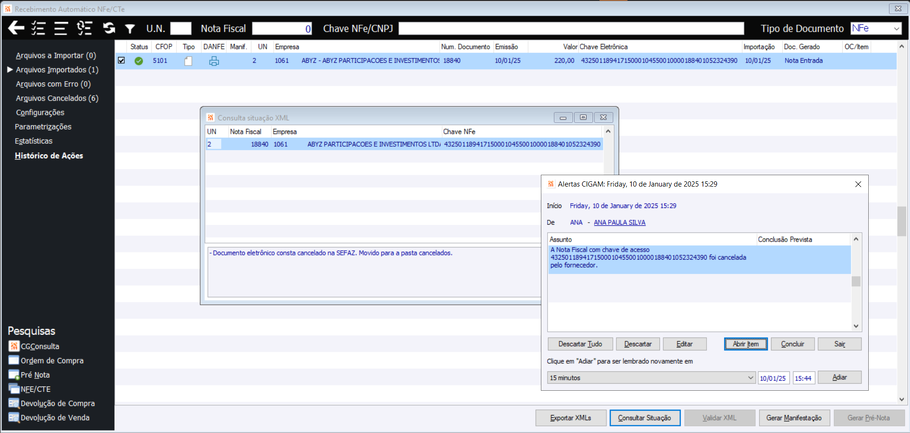Click the Chave NFe/CNPJ input field

point(571,28)
